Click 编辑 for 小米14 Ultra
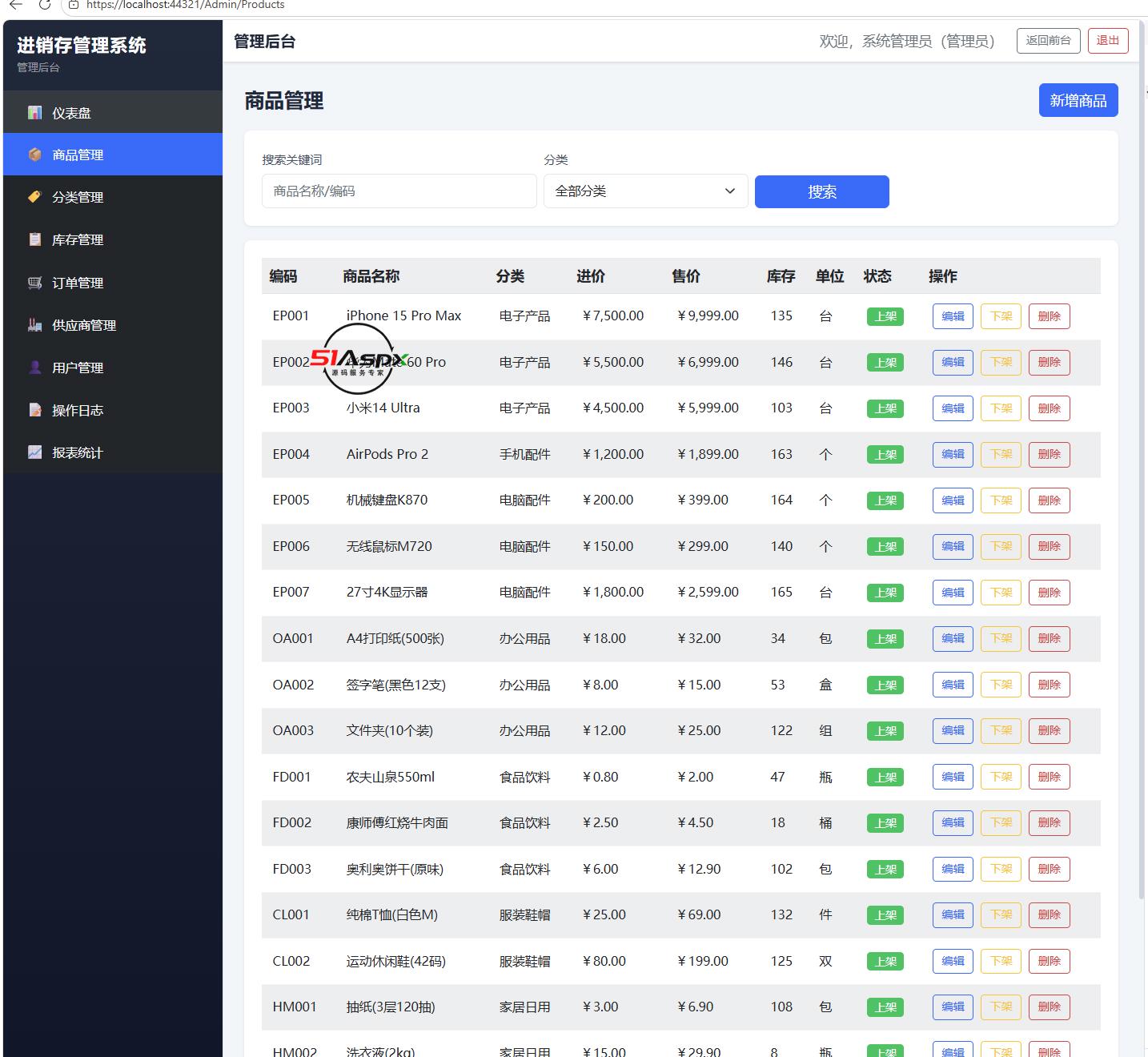This screenshot has width=1148, height=1057. (x=953, y=408)
